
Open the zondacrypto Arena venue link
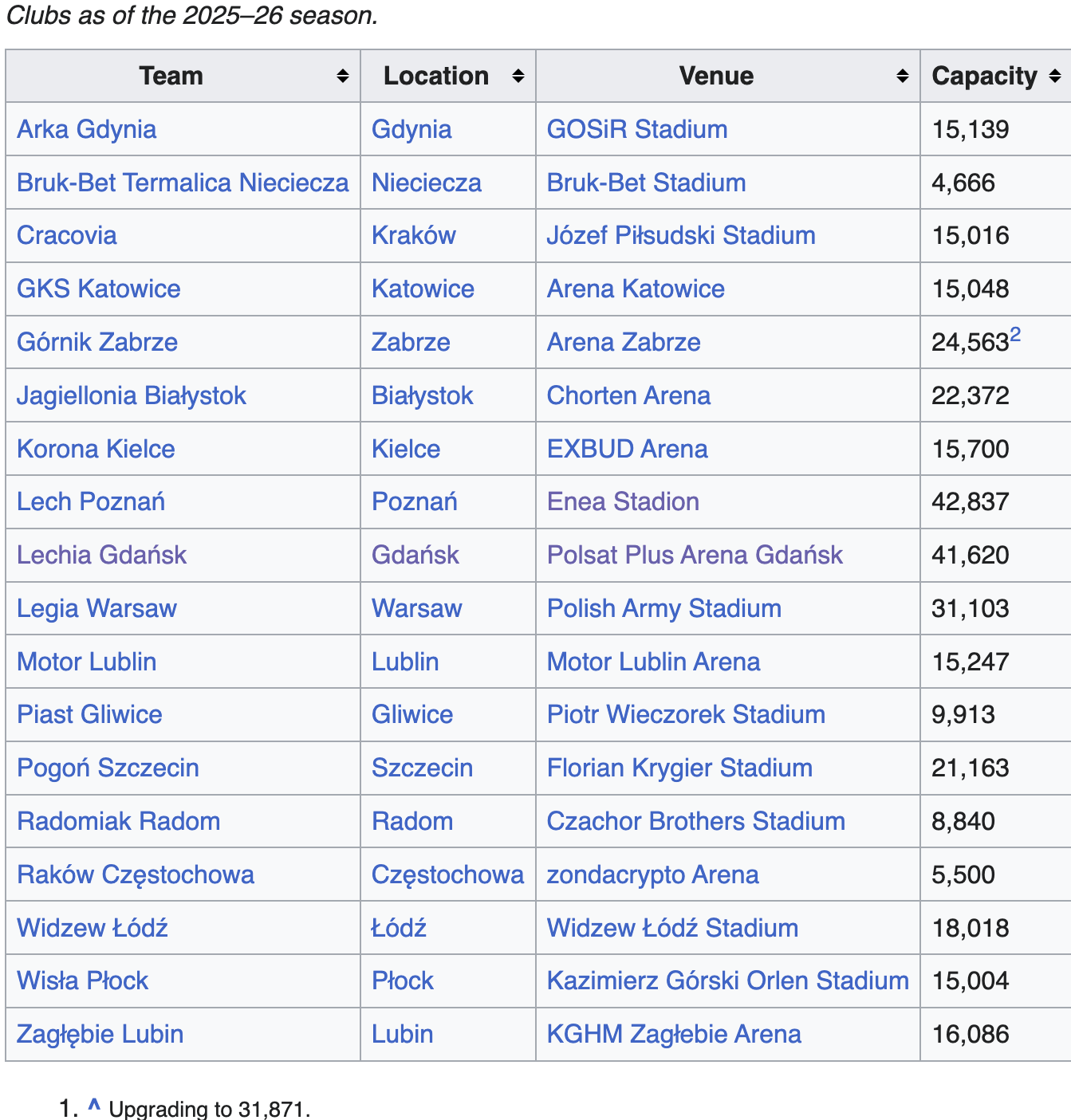point(652,874)
